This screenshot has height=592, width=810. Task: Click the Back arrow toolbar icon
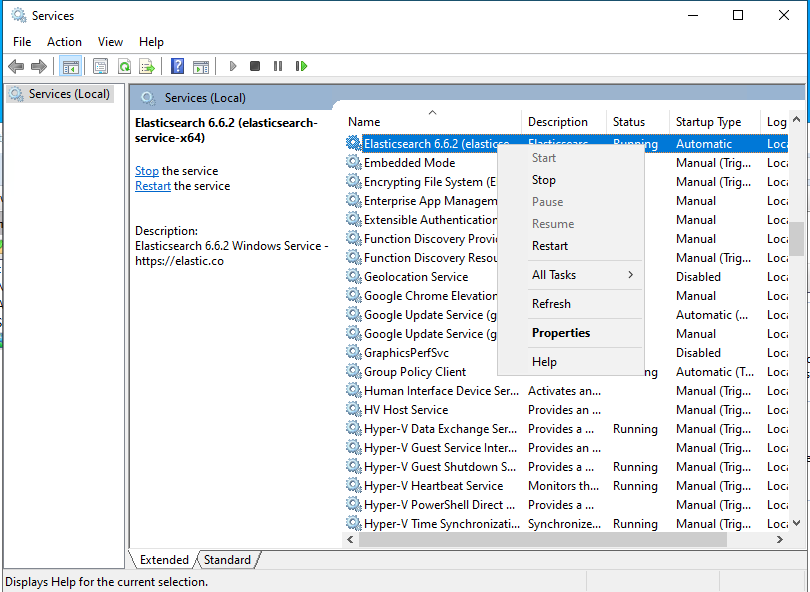[x=16, y=66]
